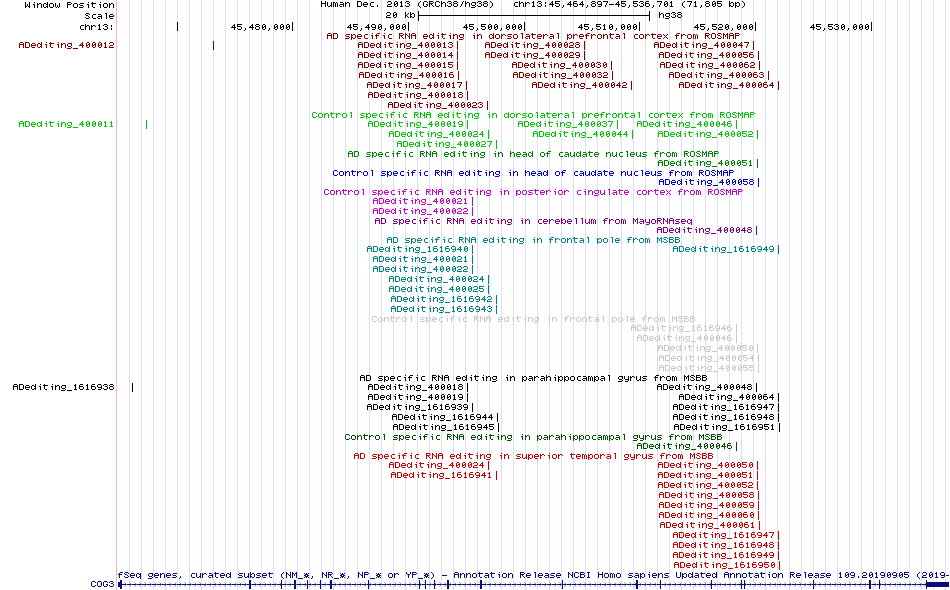Select the ADediting_1616950 item at bottom
Image resolution: width=950 pixels, height=590 pixels.
pos(724,565)
